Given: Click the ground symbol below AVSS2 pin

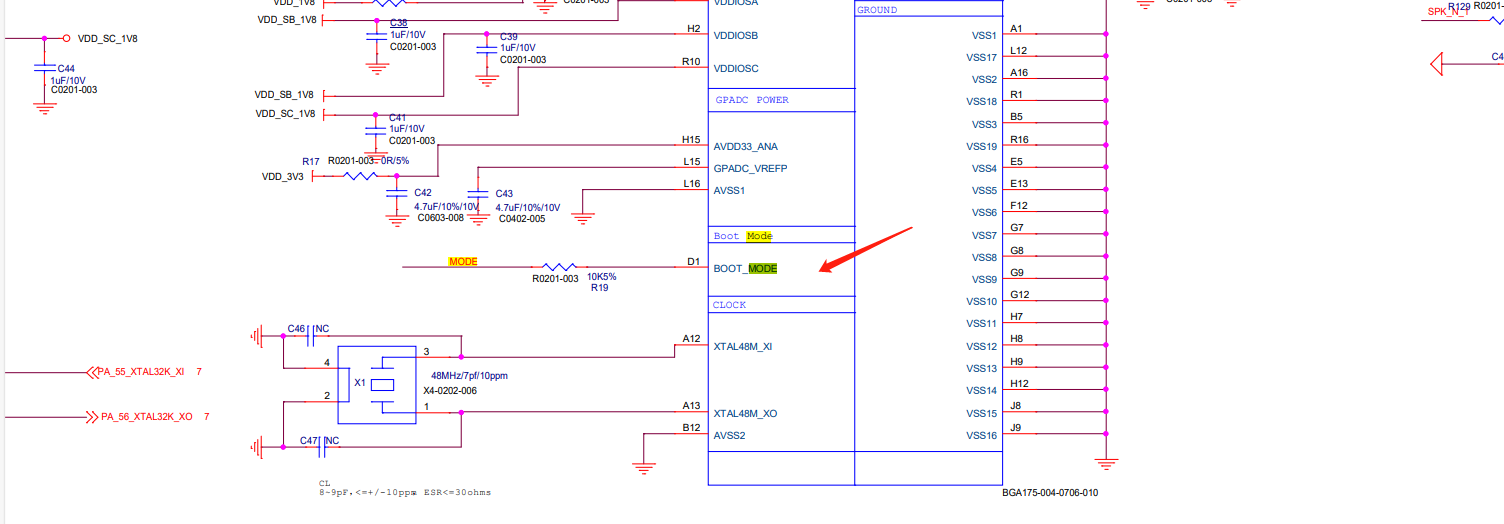Looking at the screenshot, I should pyautogui.click(x=645, y=465).
